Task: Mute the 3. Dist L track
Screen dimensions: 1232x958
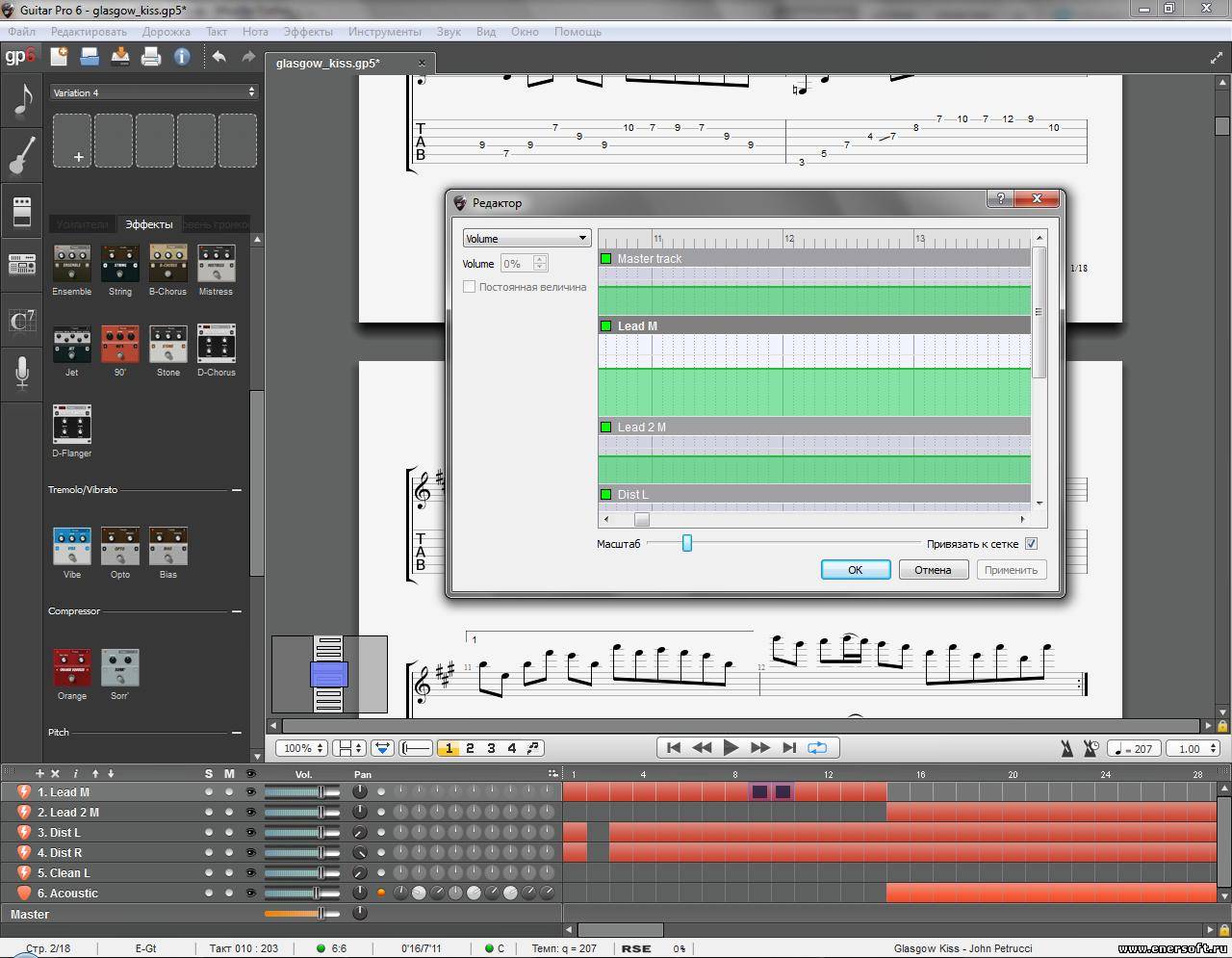Action: (x=229, y=833)
